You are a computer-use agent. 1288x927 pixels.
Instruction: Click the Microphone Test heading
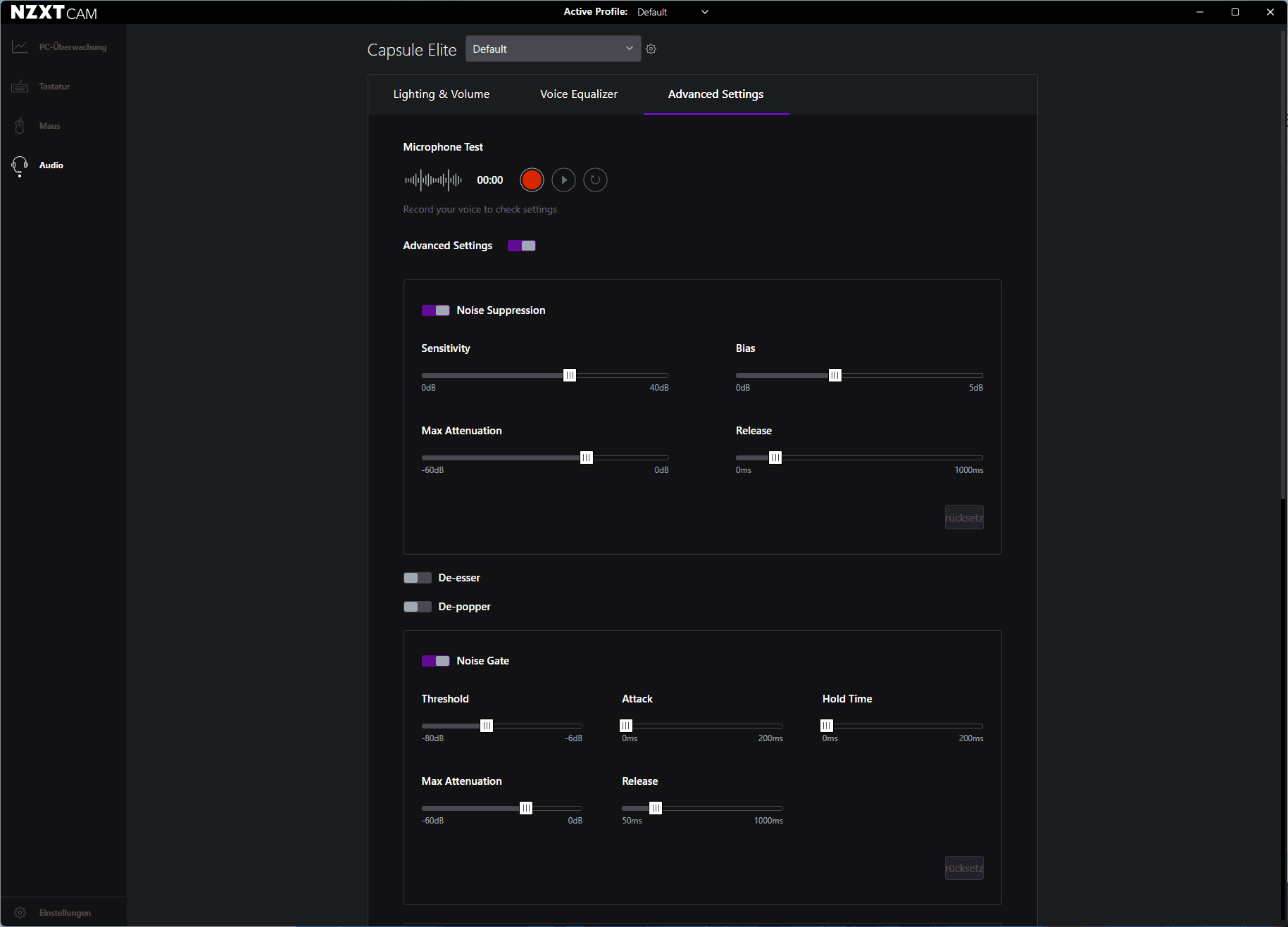coord(443,147)
